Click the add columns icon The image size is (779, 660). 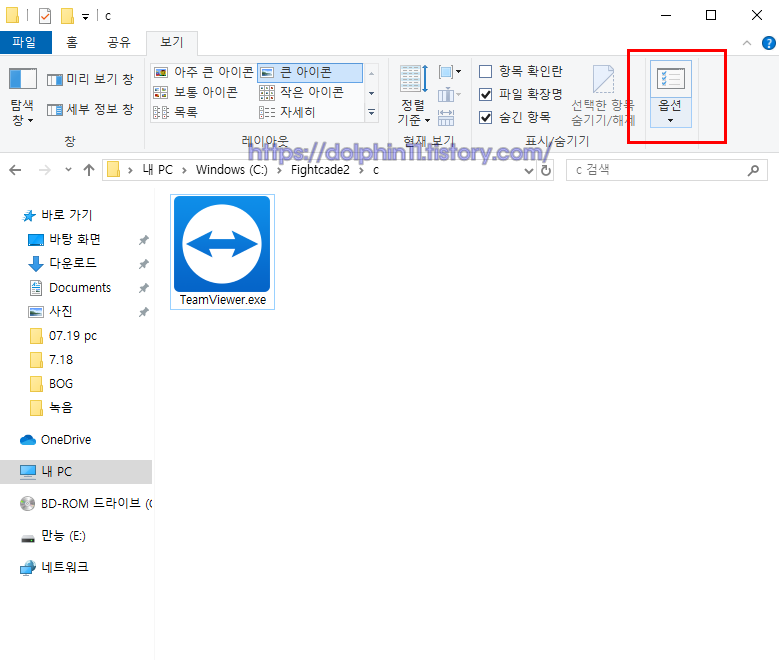pos(449,94)
